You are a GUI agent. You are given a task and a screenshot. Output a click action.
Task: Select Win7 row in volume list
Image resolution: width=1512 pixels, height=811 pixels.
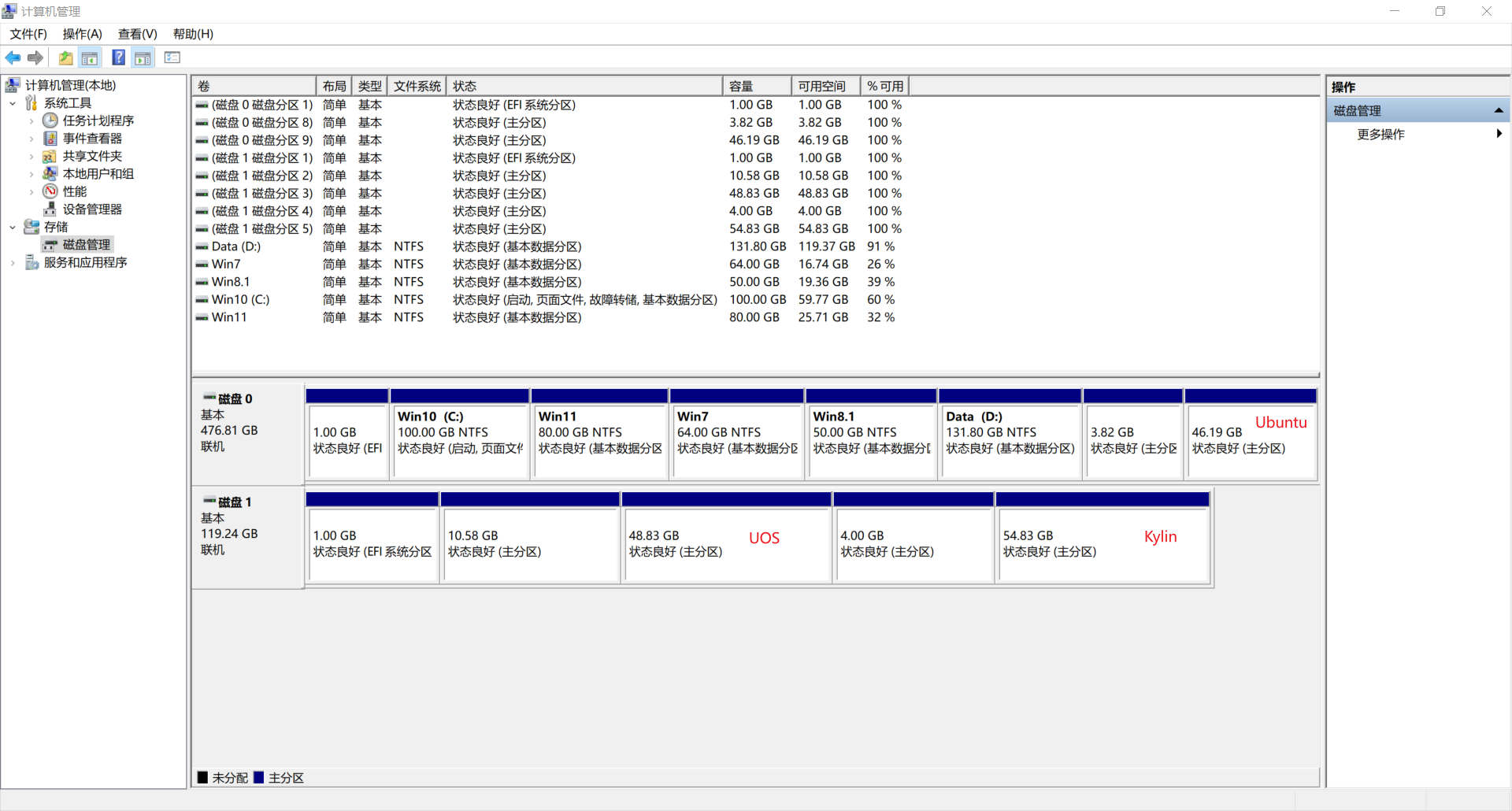click(x=551, y=265)
